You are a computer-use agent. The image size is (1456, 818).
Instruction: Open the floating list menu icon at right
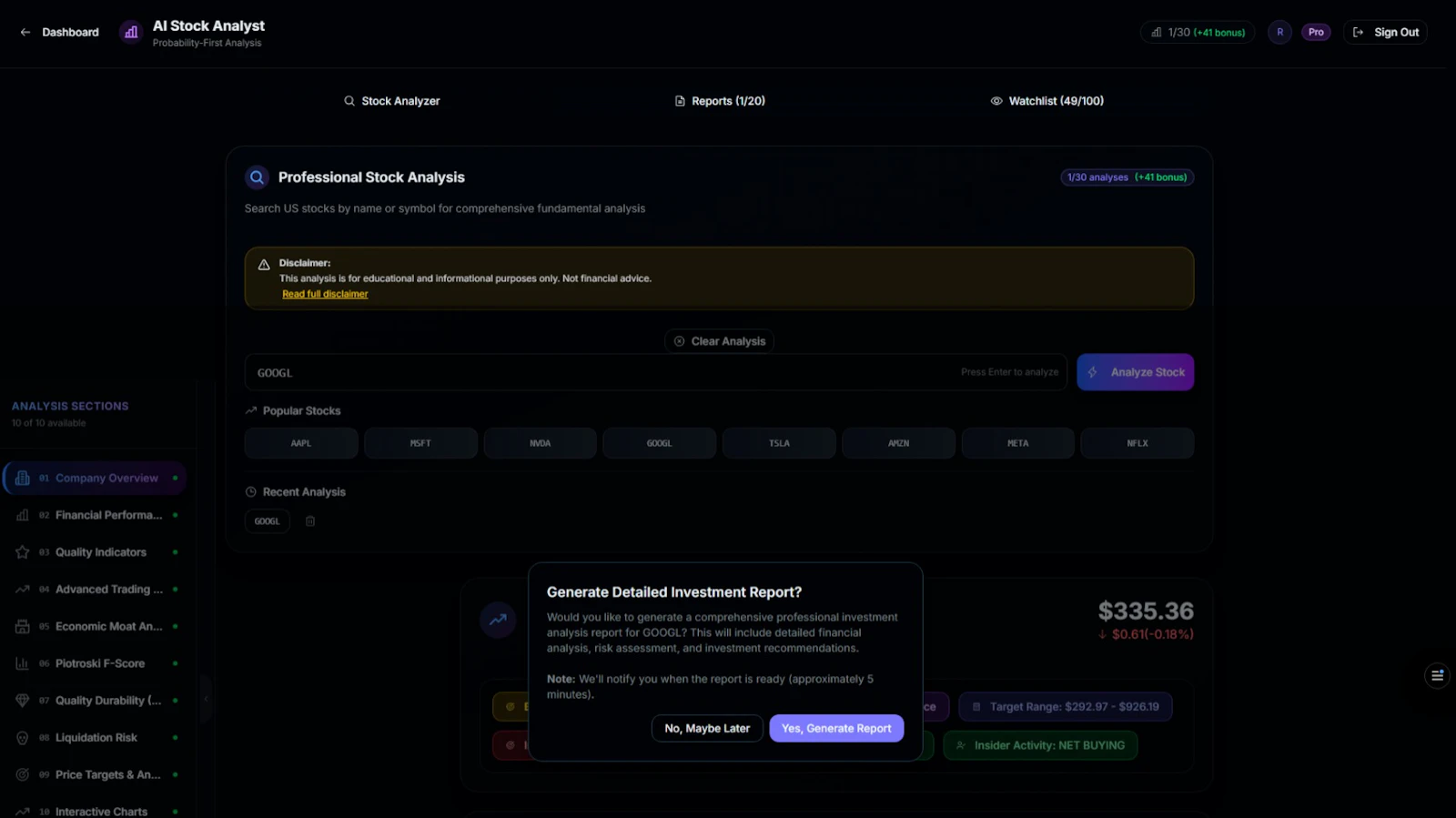1438,675
